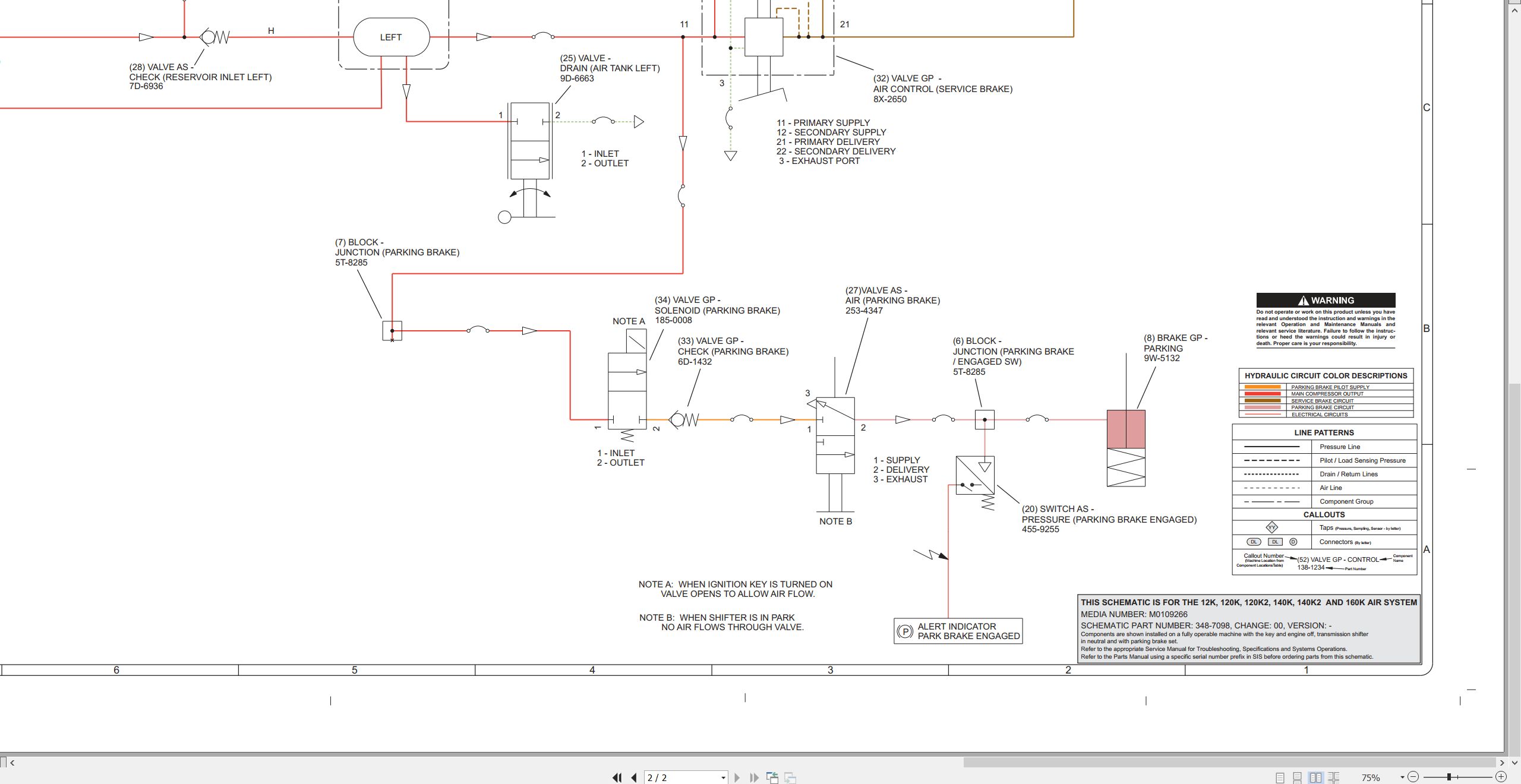Click the parking brake actuator symbol

coord(1126,448)
